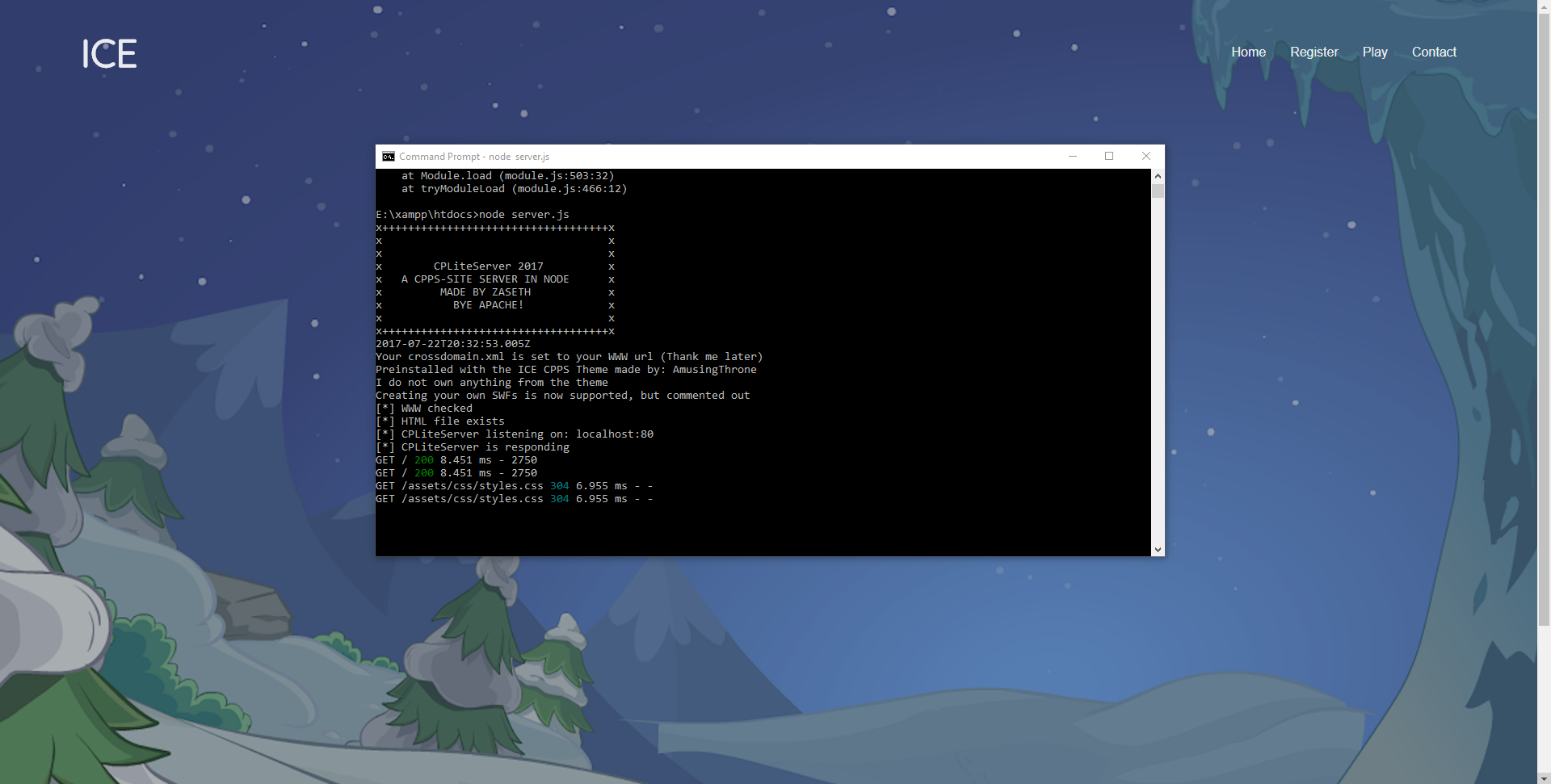The image size is (1551, 784).
Task: Click the 'at Module.load' stack trace line
Action: 508,176
